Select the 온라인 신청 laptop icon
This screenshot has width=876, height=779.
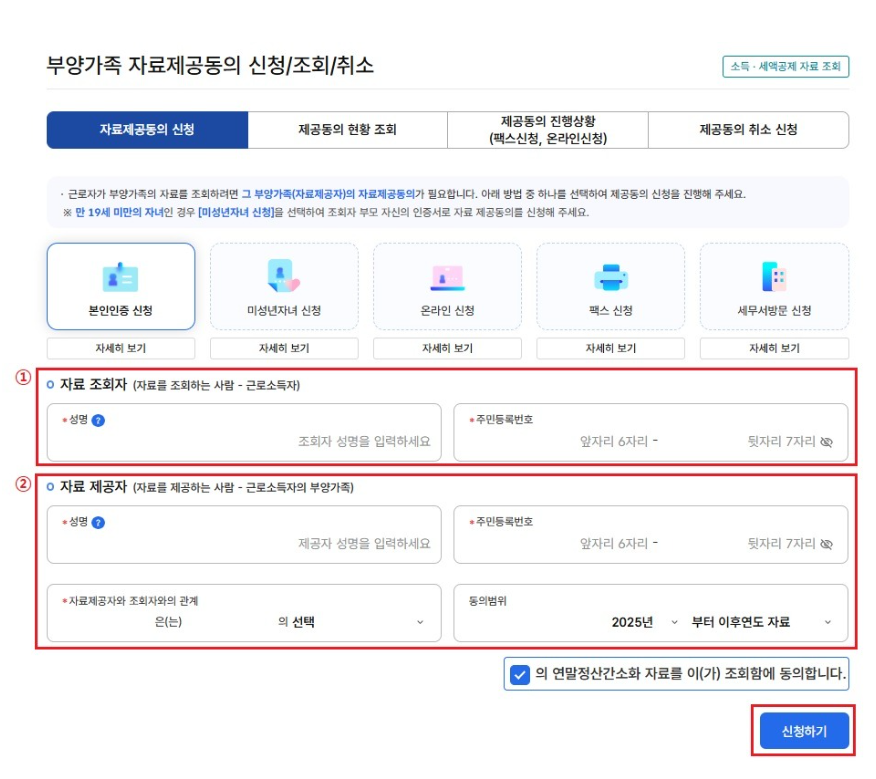pyautogui.click(x=447, y=277)
